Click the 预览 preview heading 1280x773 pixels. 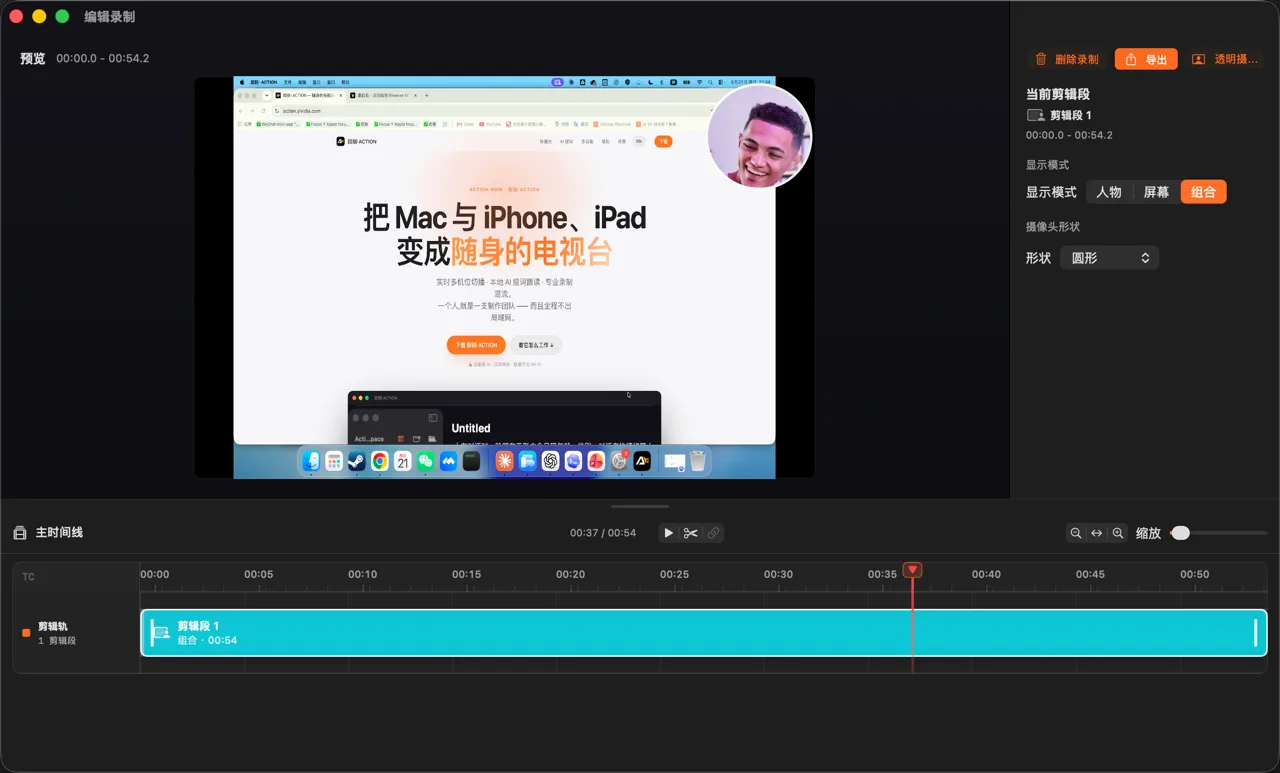tap(33, 59)
